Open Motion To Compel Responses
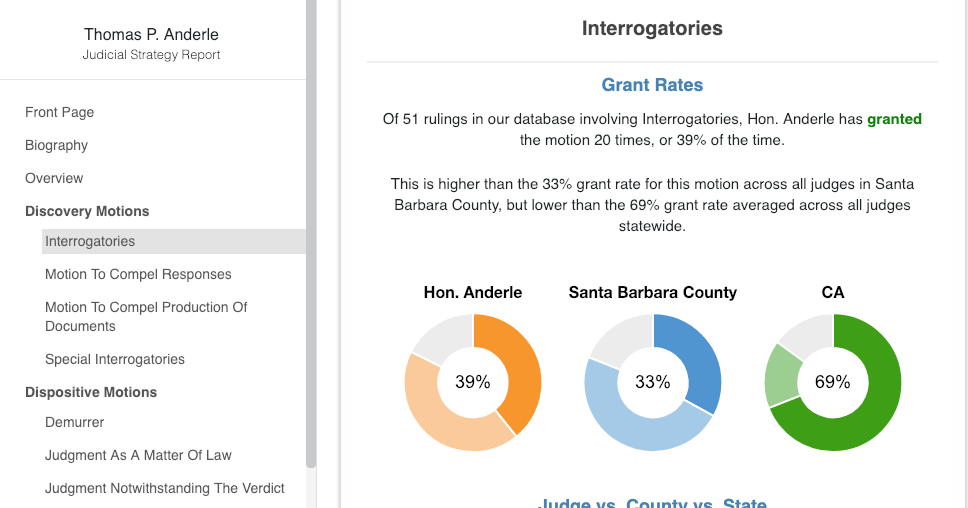The height and width of the screenshot is (508, 968). (x=138, y=274)
